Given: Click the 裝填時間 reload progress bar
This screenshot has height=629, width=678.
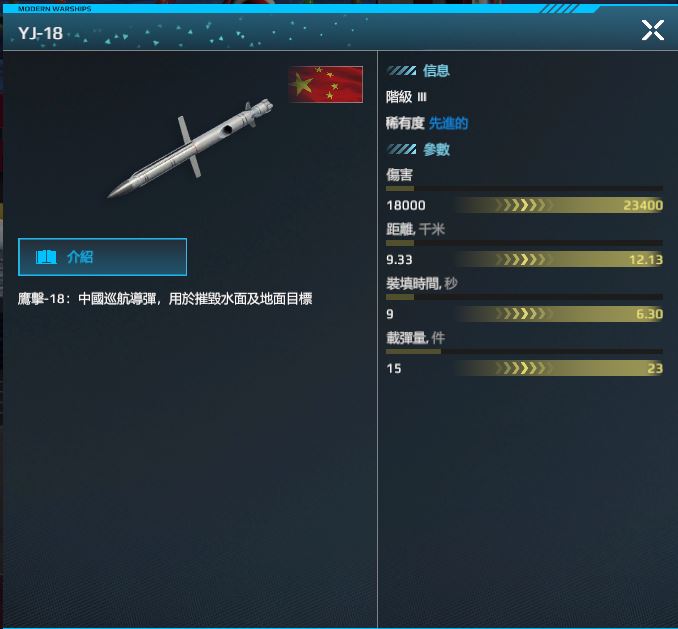Looking at the screenshot, I should coord(524,297).
